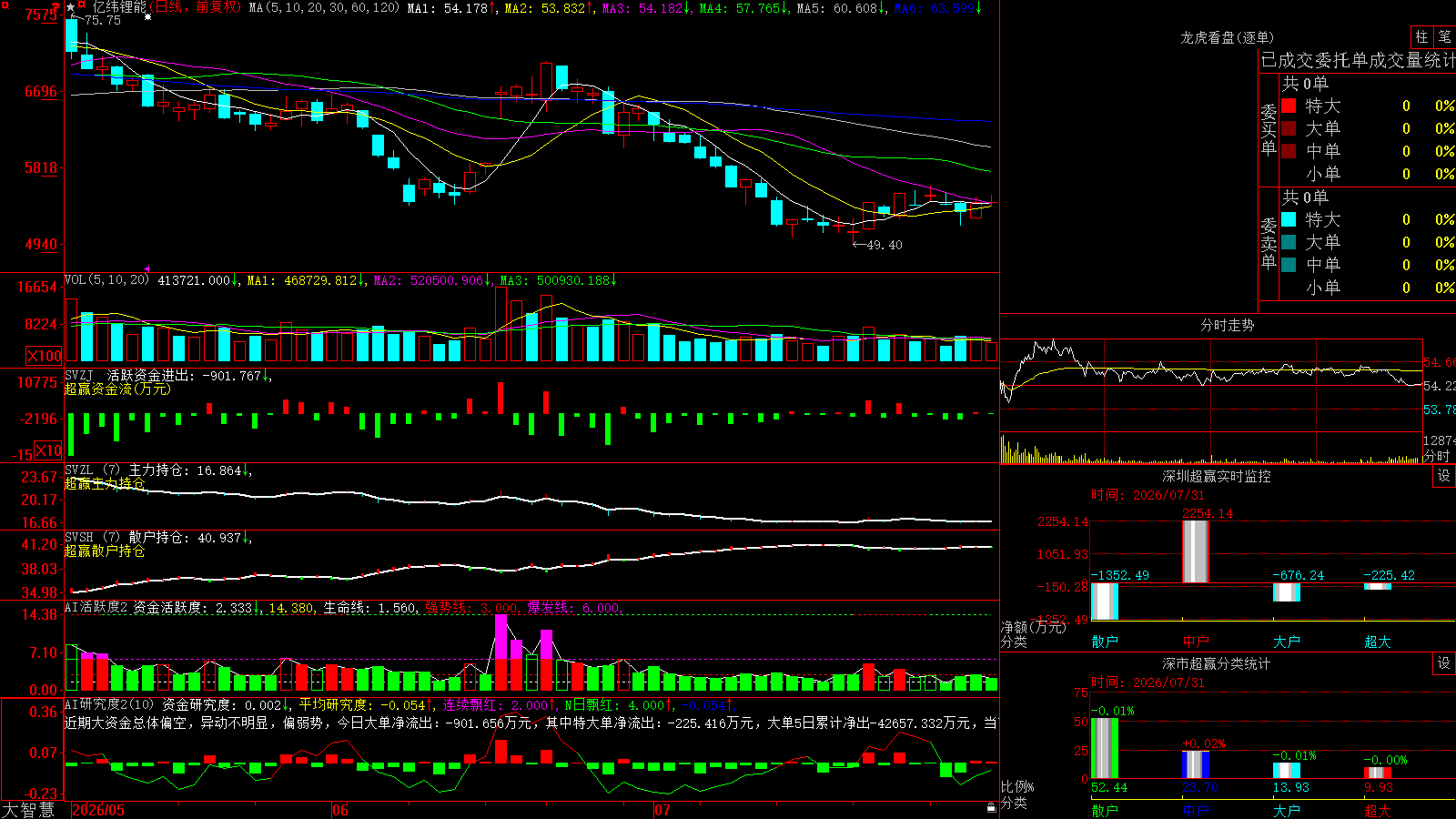Click the 49.40 low price annotation
Viewport: 1456px width, 819px height.
pyautogui.click(x=885, y=245)
